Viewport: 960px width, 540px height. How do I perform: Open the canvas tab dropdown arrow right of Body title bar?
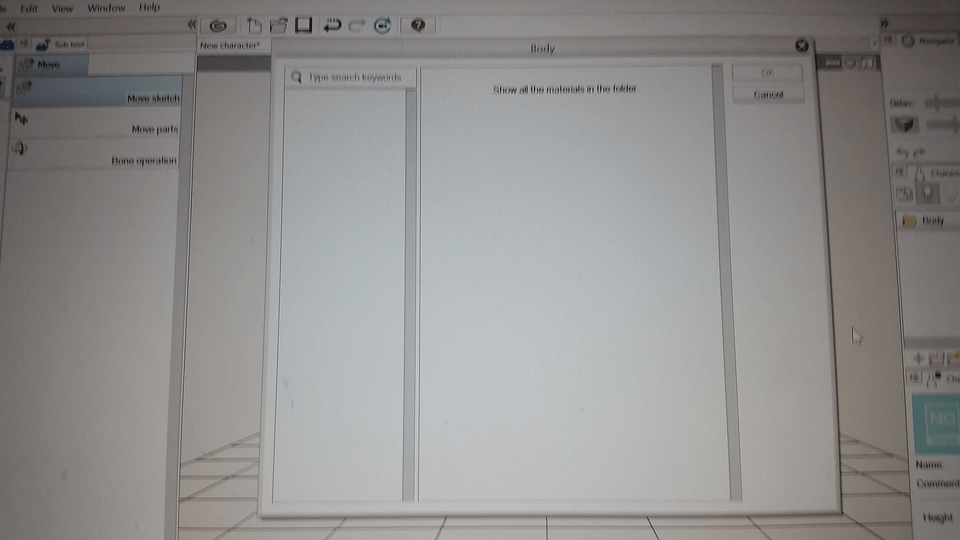[x=873, y=43]
